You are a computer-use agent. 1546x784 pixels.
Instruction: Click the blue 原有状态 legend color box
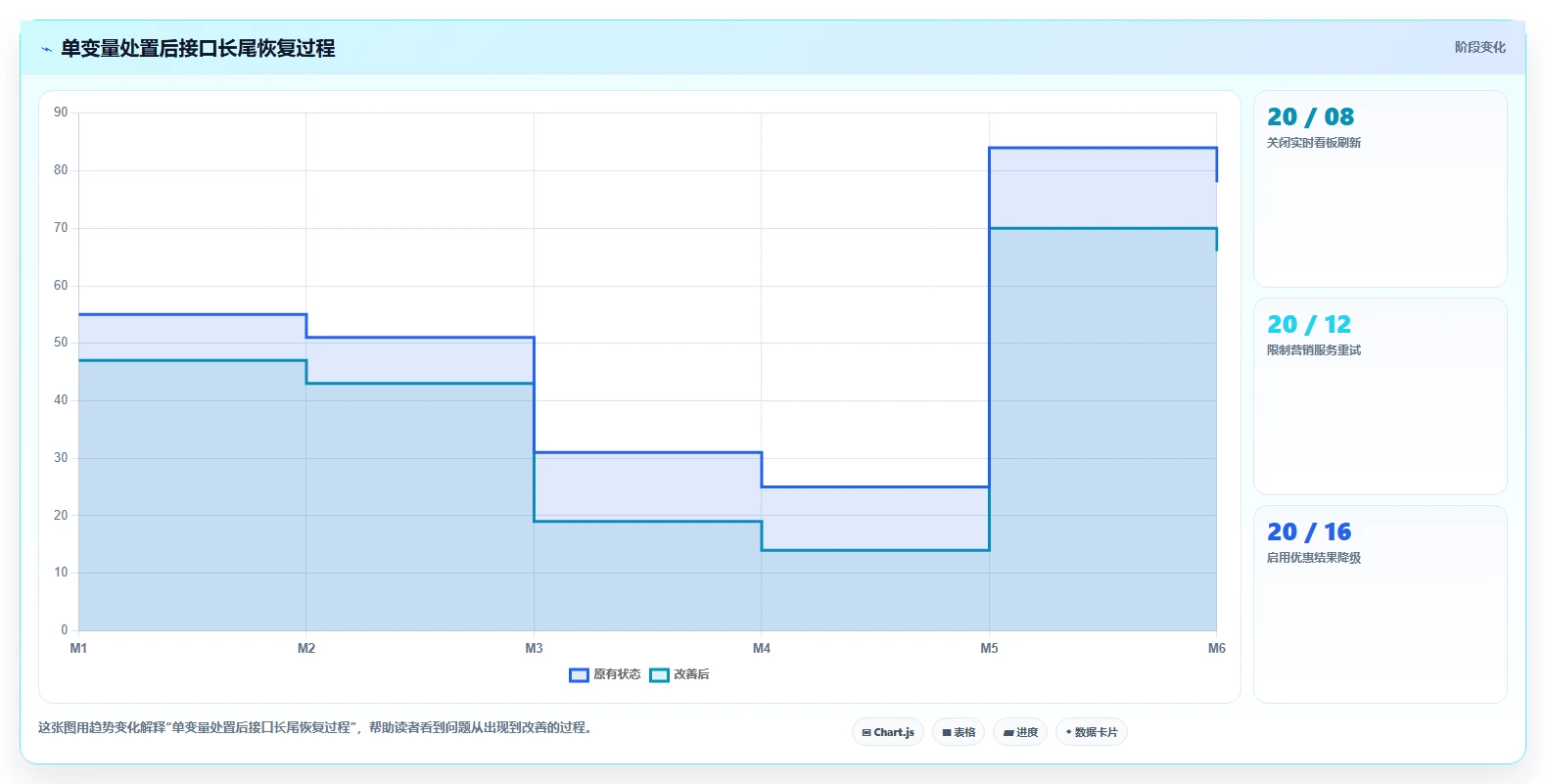pos(579,674)
